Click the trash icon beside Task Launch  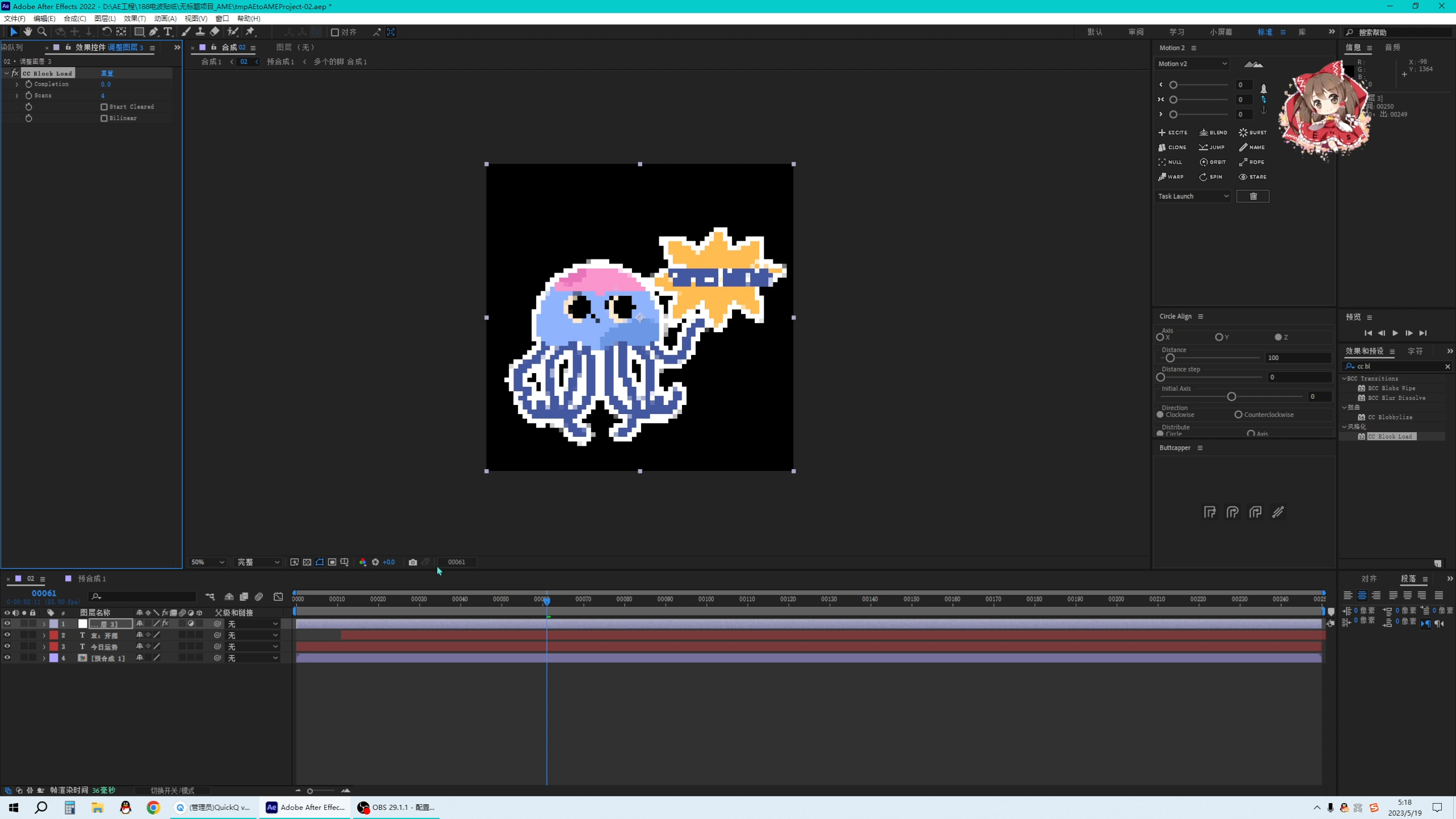tap(1253, 196)
